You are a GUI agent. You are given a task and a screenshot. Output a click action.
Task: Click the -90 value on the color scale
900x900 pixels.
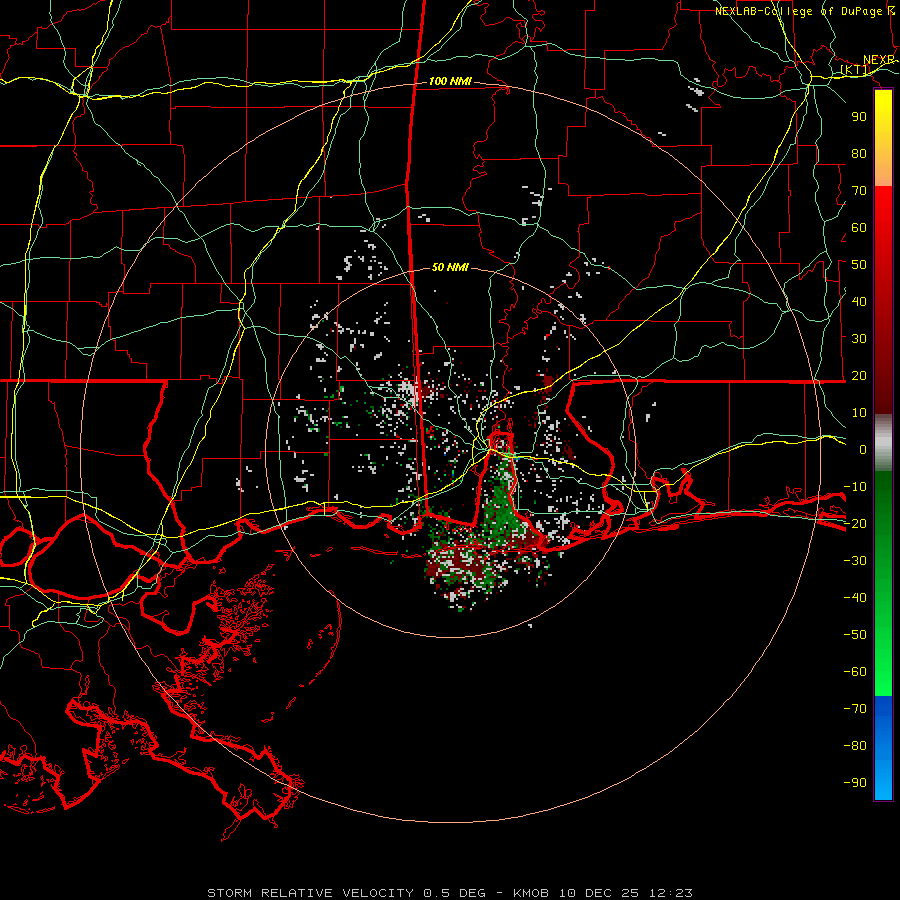(x=855, y=783)
